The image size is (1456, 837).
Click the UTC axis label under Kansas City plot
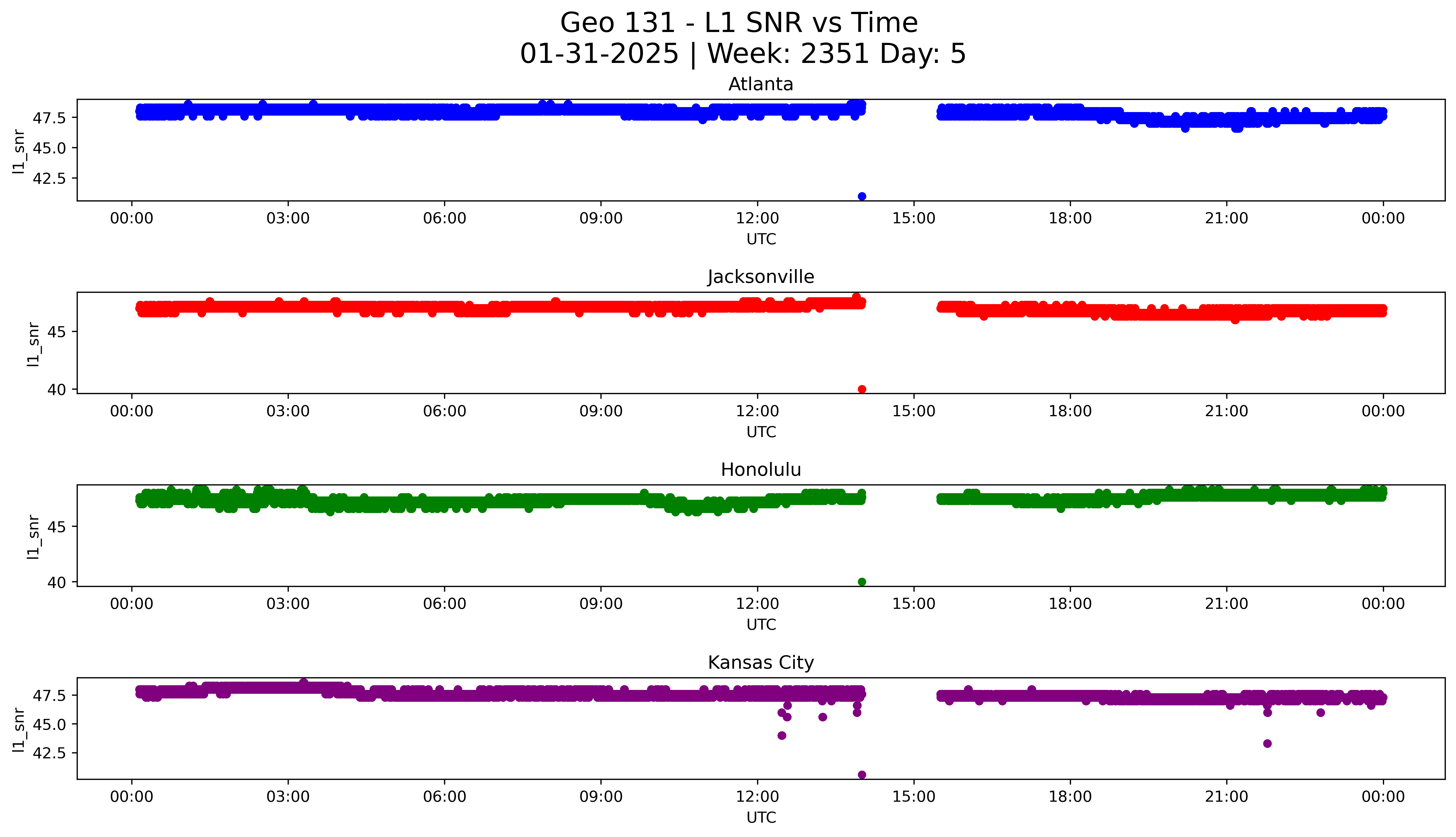point(761,817)
